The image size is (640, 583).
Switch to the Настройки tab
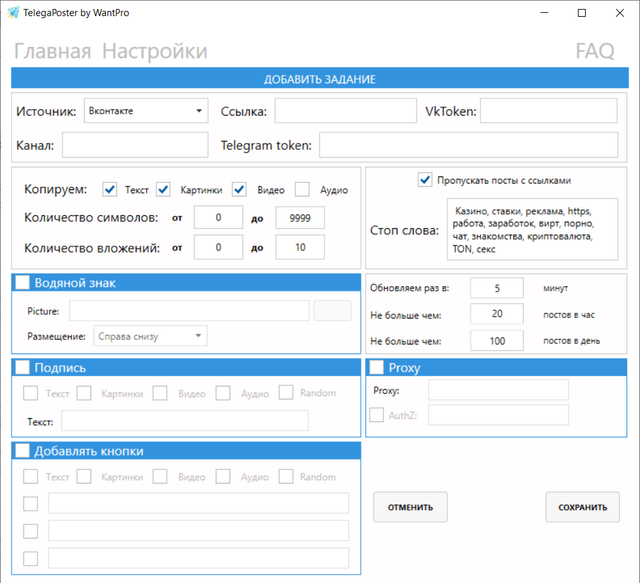point(155,51)
